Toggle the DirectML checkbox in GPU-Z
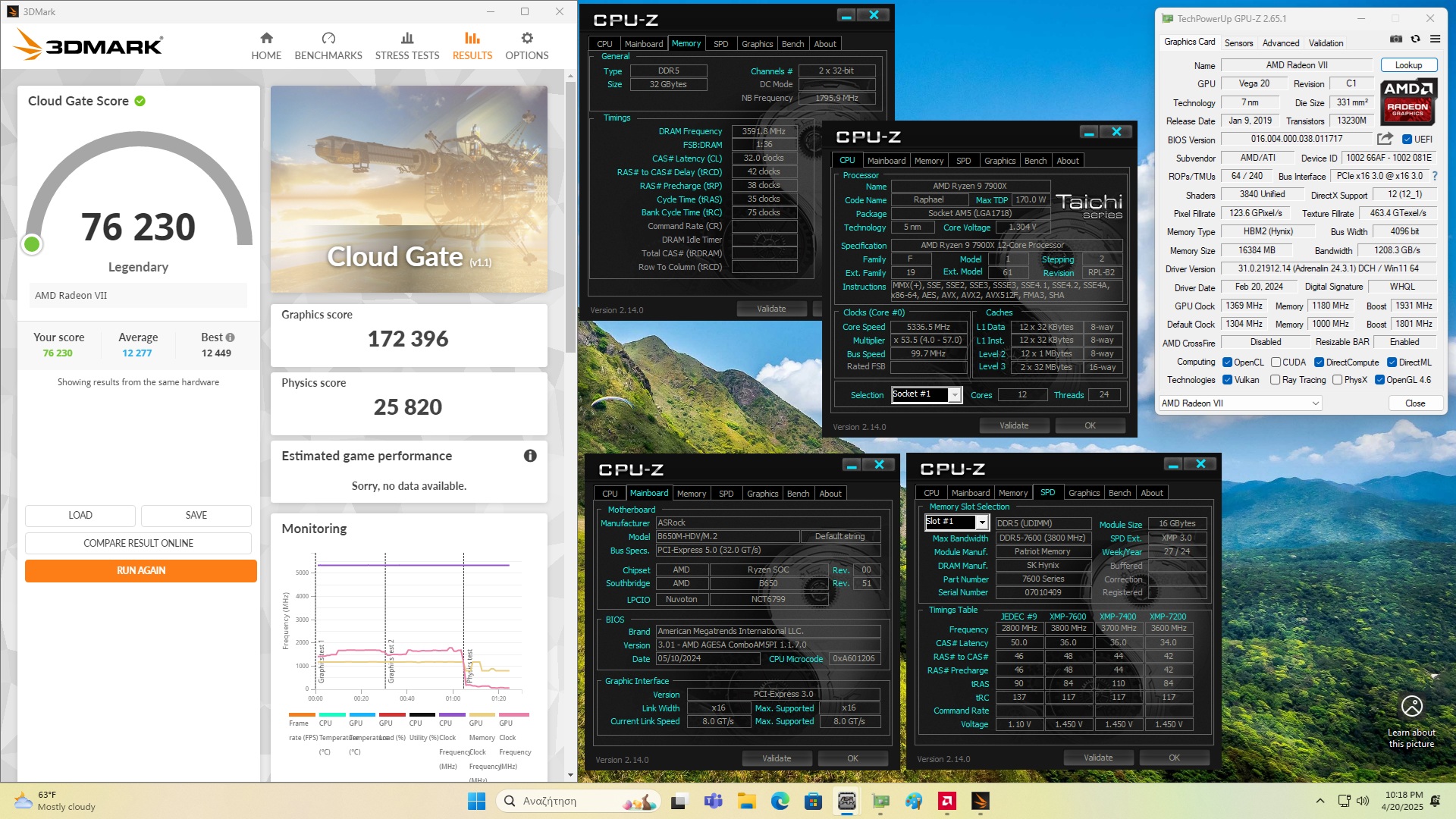Image resolution: width=1456 pixels, height=819 pixels. (x=1392, y=362)
